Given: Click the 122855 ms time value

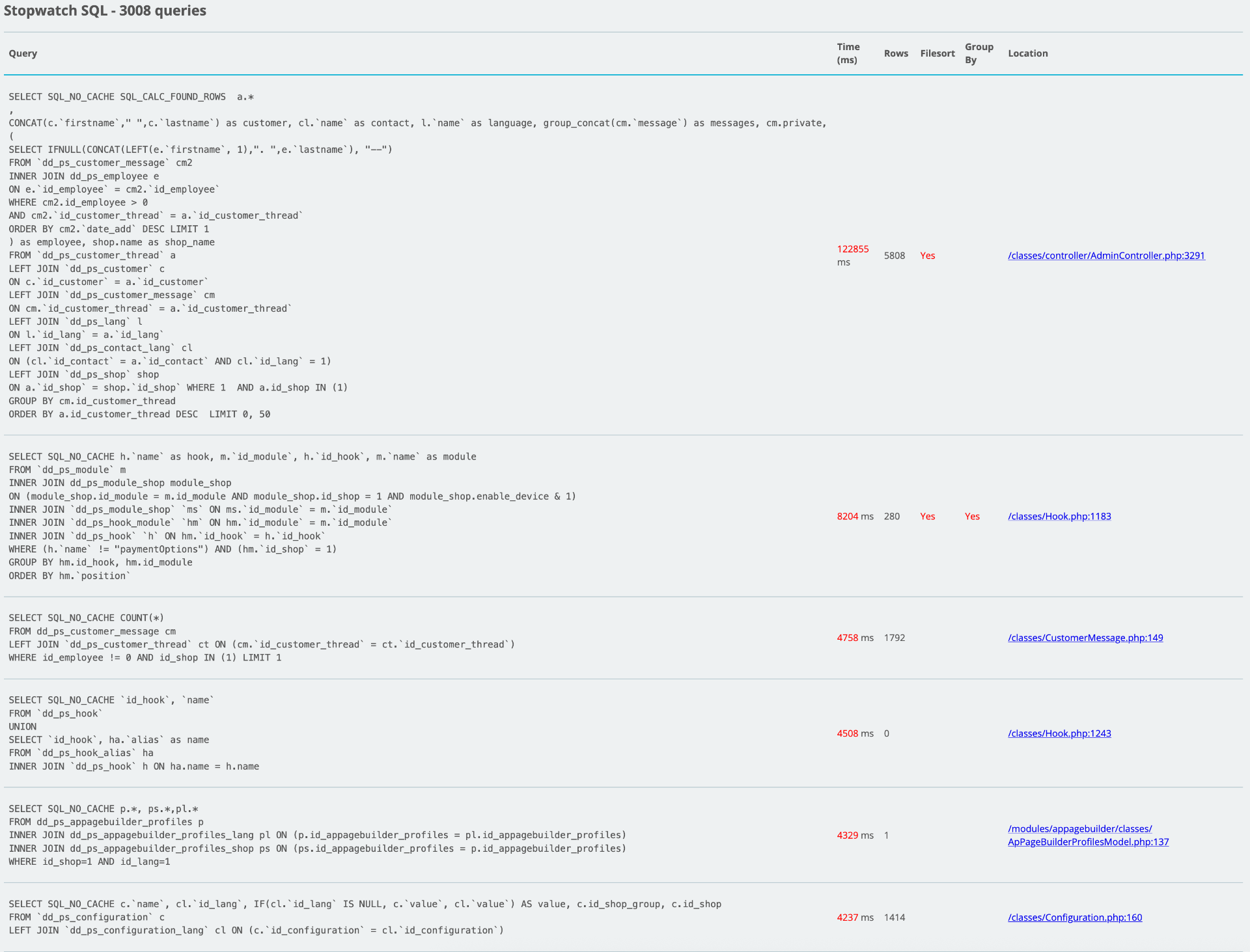Looking at the screenshot, I should [853, 249].
